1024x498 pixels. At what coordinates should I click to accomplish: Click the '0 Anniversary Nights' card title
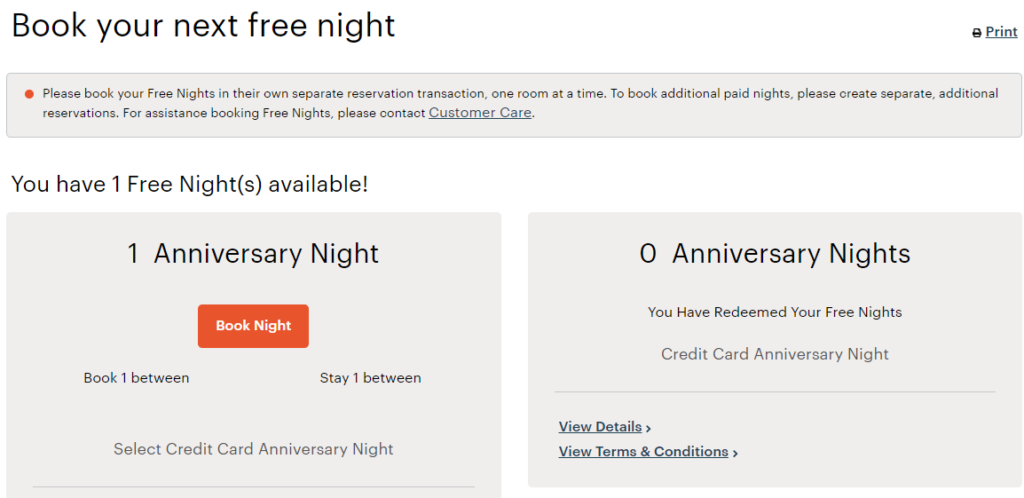click(x=775, y=254)
